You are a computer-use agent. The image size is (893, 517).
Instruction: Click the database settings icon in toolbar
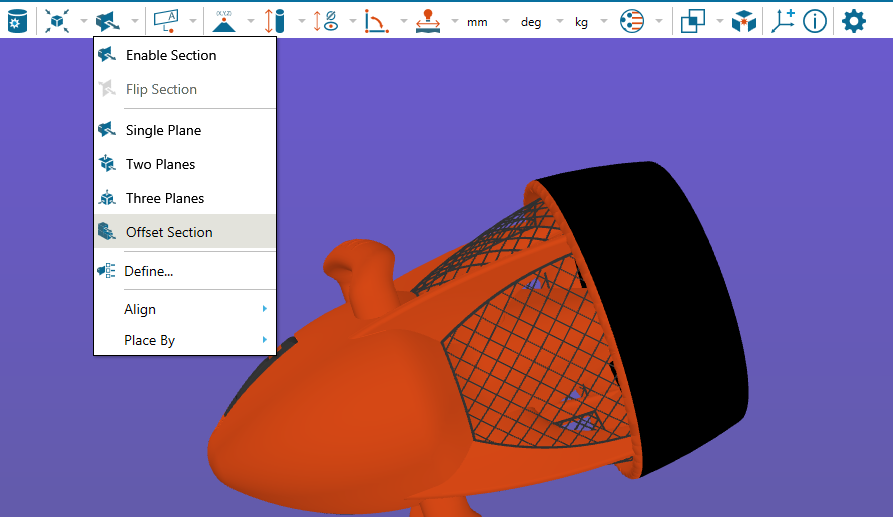pyautogui.click(x=17, y=20)
